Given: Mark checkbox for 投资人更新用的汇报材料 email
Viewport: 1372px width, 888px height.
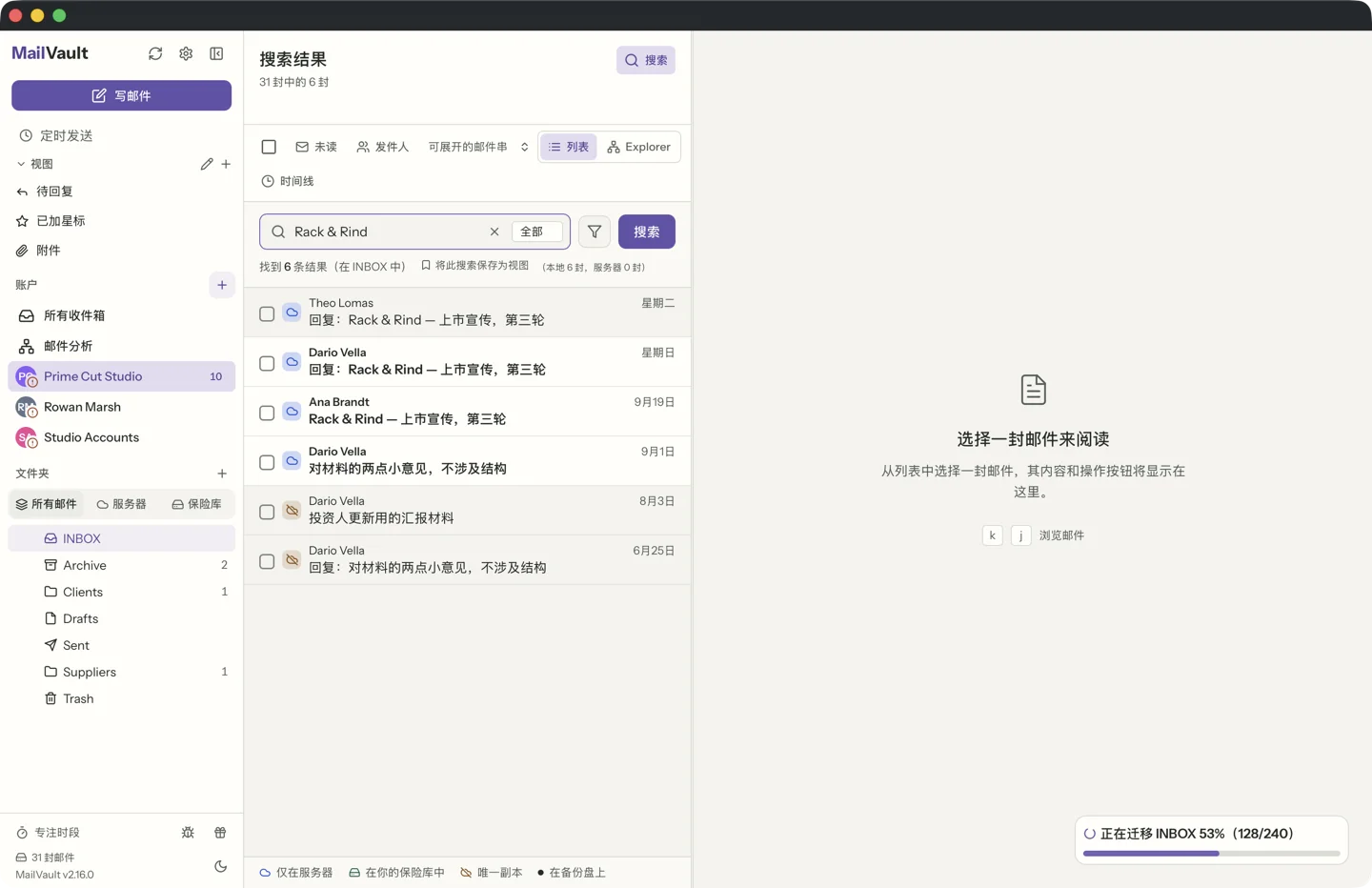Looking at the screenshot, I should [267, 512].
